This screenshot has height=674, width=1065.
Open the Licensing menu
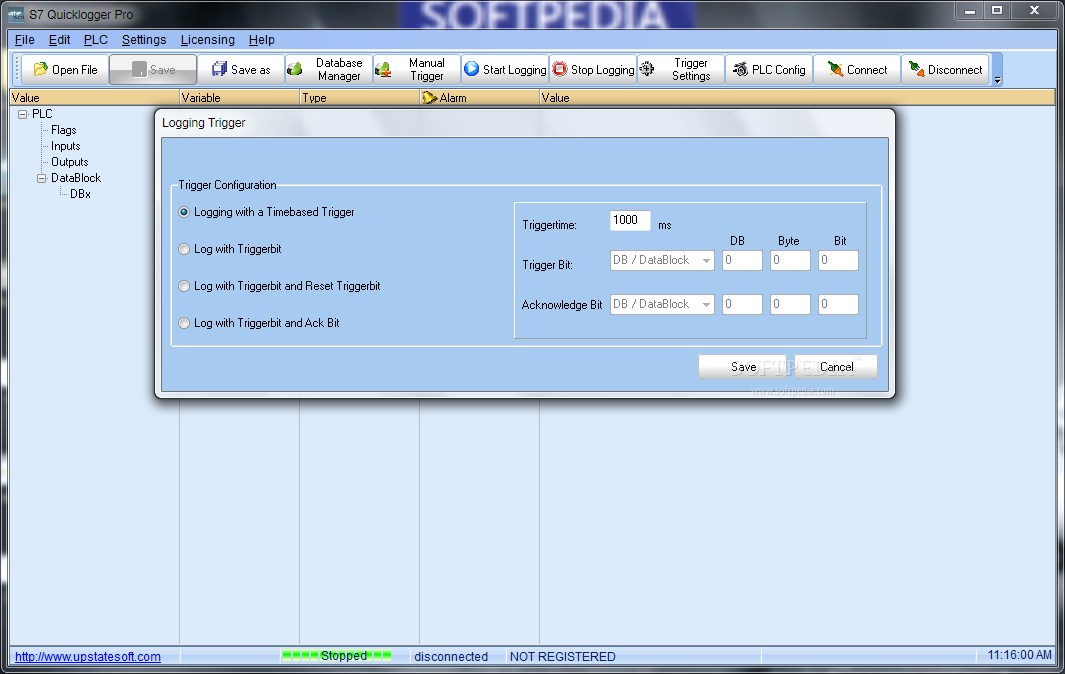pos(208,40)
